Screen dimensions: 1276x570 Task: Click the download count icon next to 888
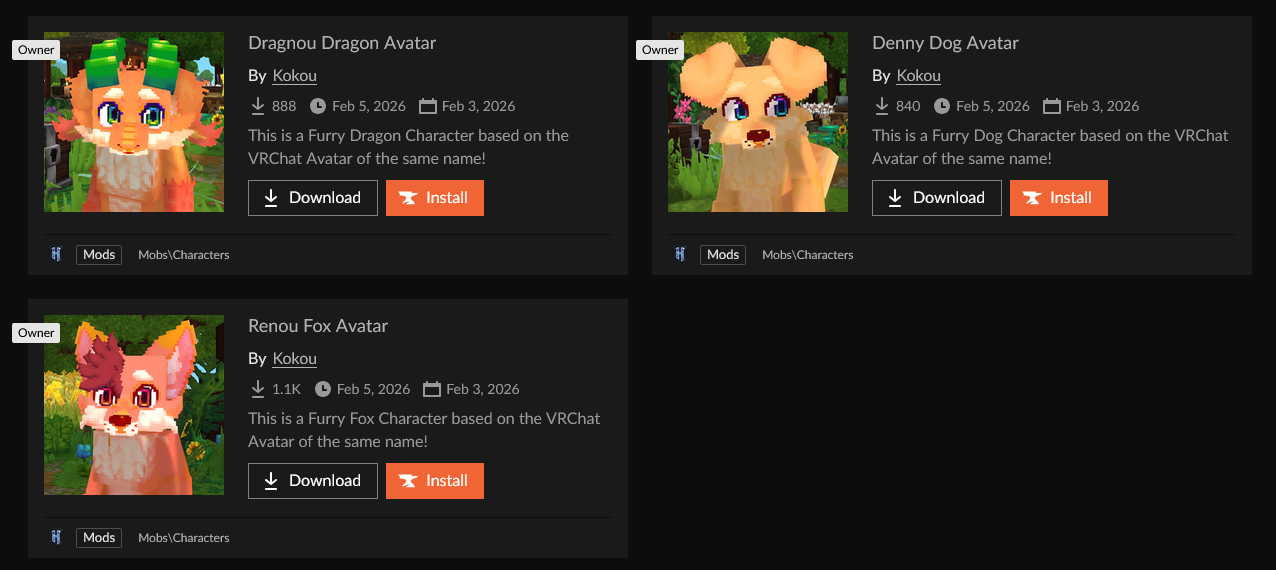(x=257, y=106)
